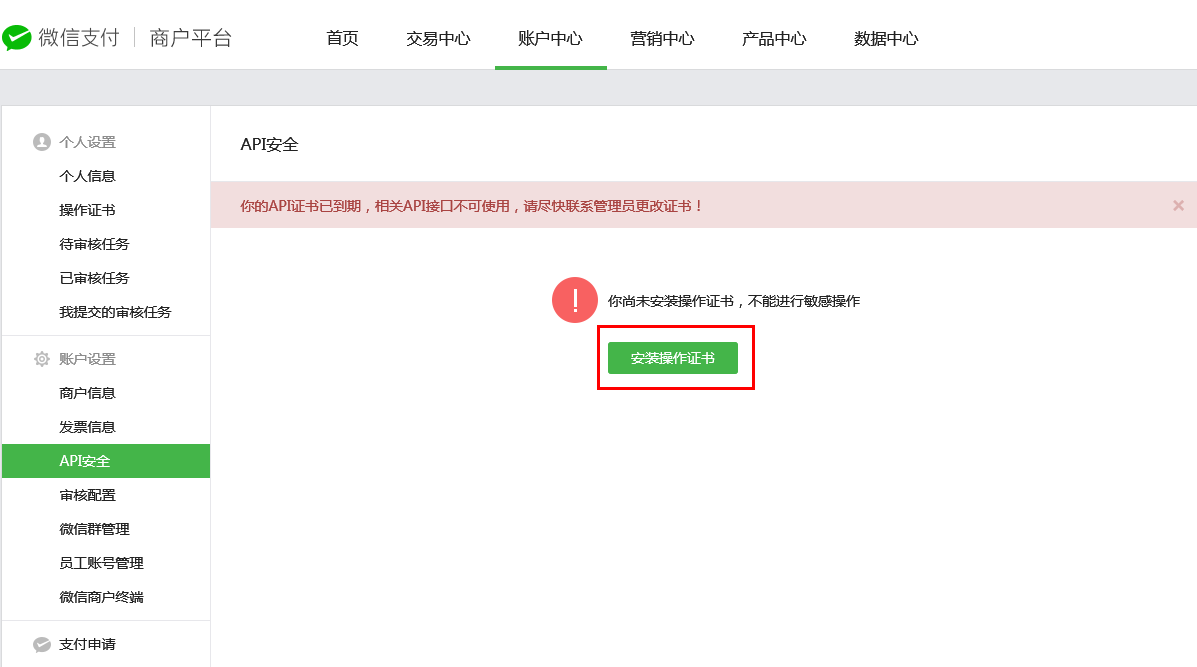The image size is (1197, 667).
Task: Click the WeChat Pay logo icon
Action: (x=17, y=38)
